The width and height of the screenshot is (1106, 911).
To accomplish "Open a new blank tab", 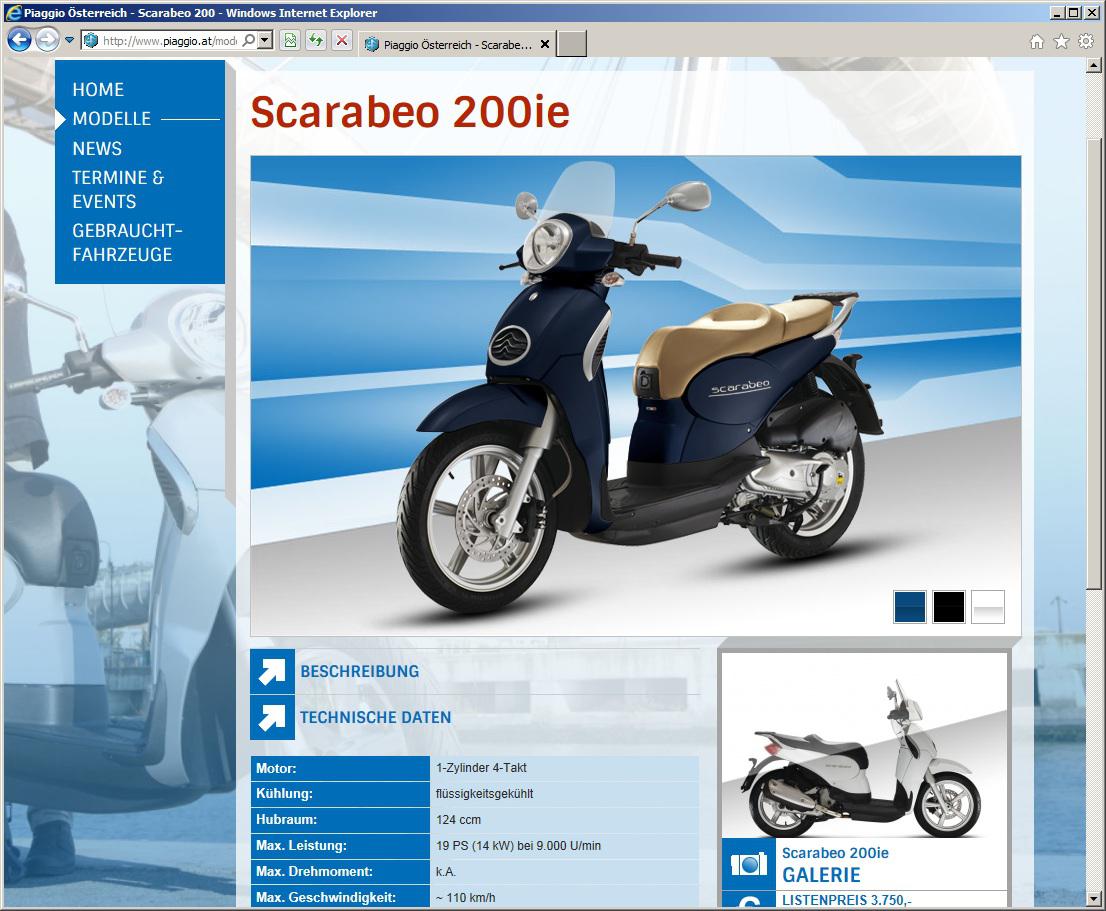I will point(571,44).
